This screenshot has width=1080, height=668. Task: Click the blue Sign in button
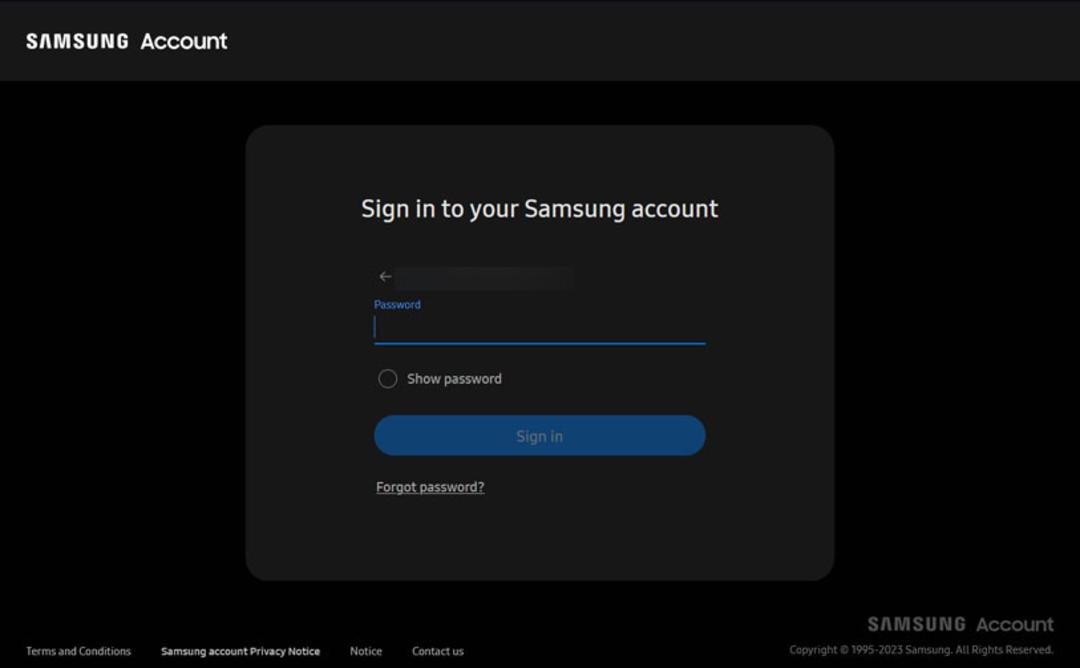539,435
